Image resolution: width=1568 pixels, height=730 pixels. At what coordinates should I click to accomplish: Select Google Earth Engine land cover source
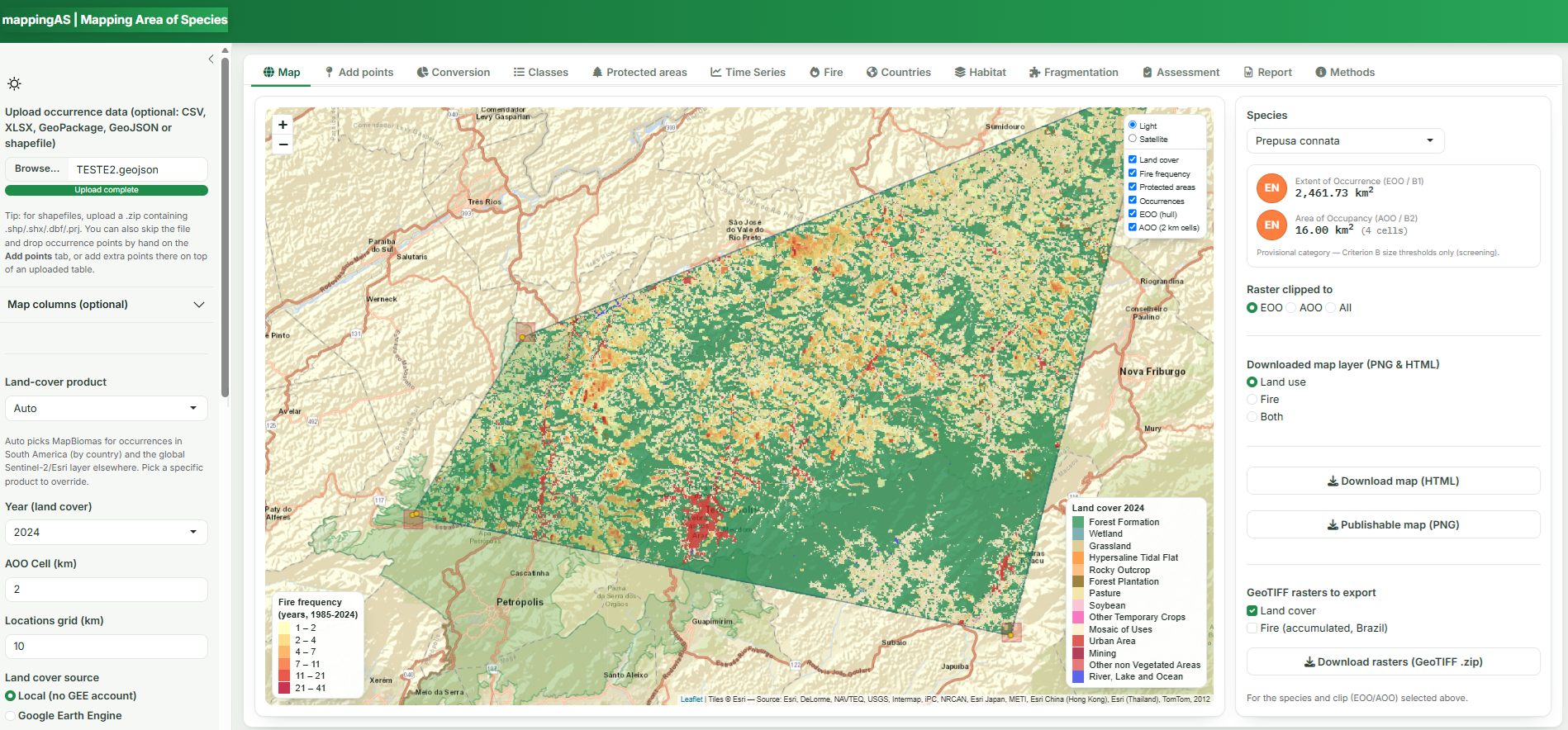[x=11, y=716]
